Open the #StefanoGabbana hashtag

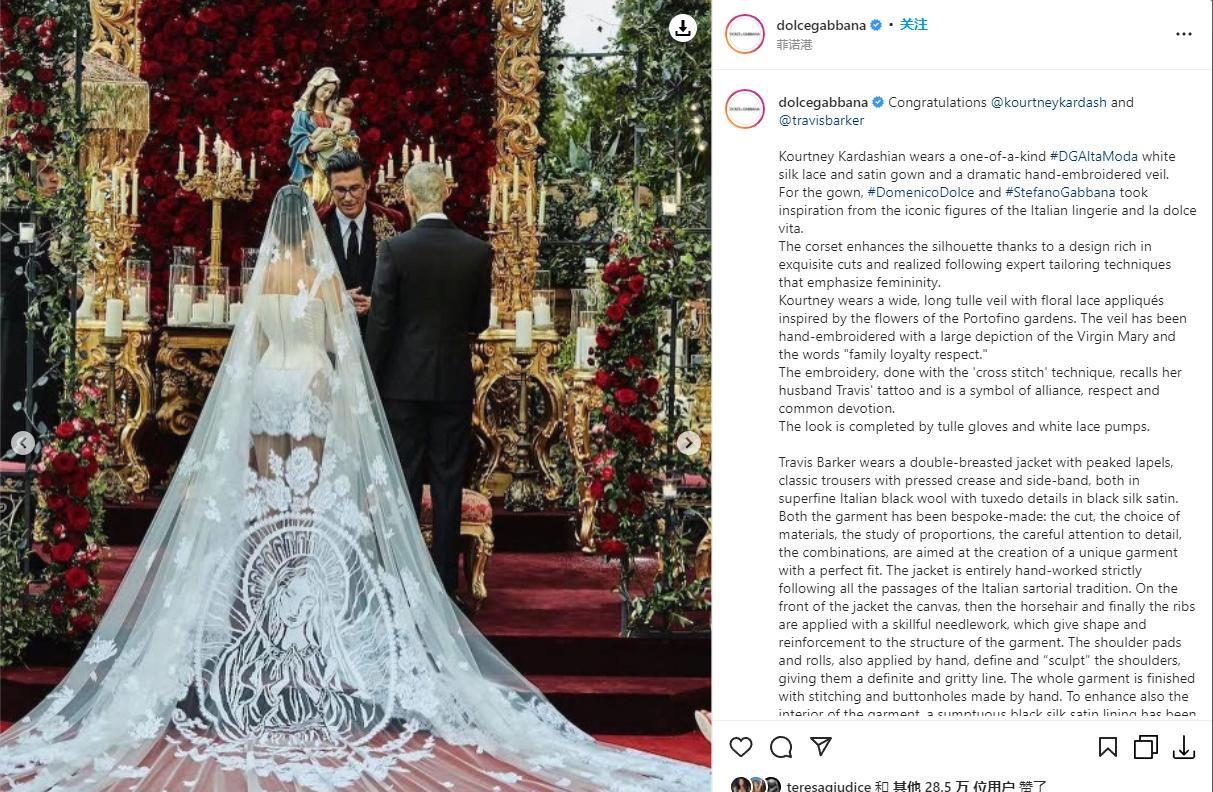pyautogui.click(x=1048, y=192)
